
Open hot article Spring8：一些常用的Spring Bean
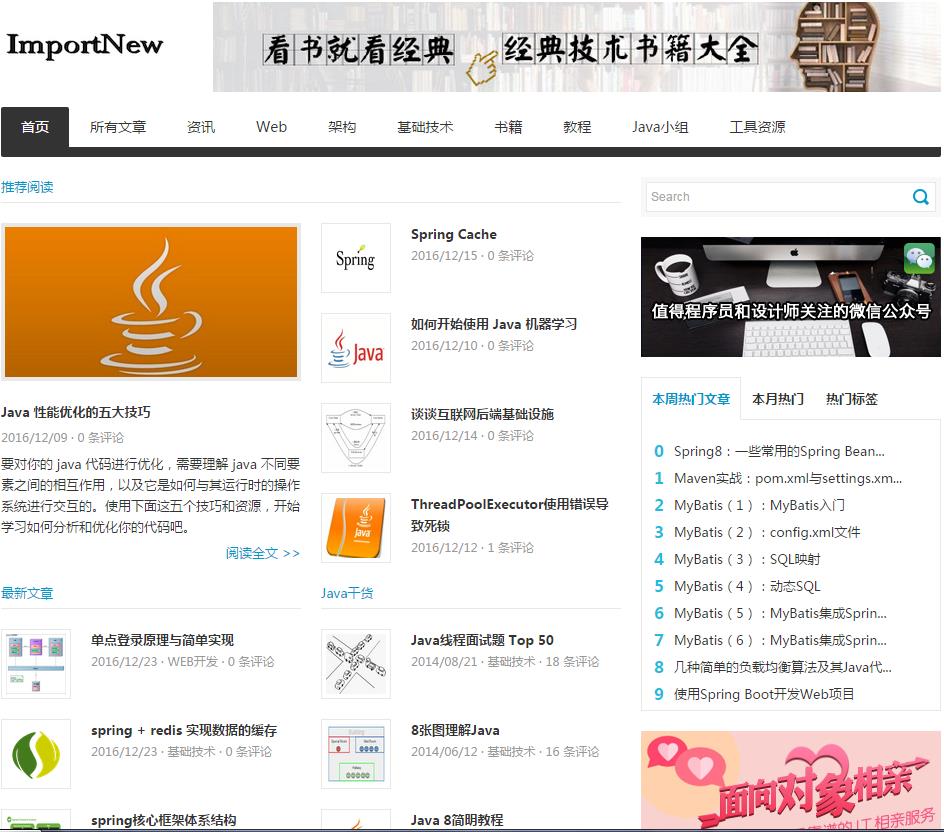coord(779,451)
